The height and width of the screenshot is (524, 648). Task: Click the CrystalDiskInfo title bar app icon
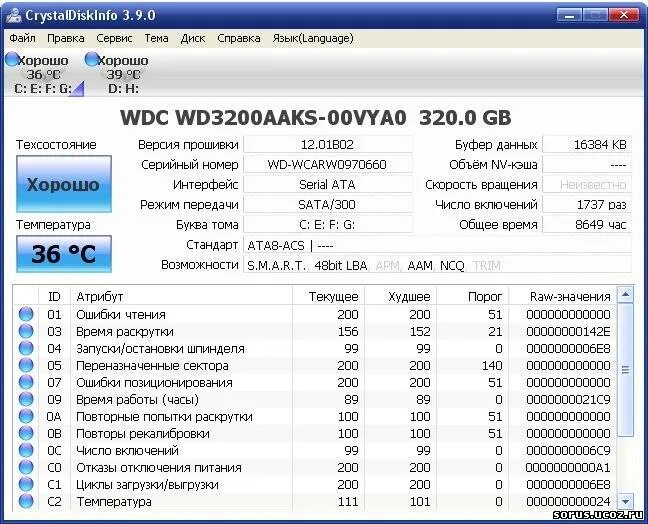pyautogui.click(x=14, y=15)
